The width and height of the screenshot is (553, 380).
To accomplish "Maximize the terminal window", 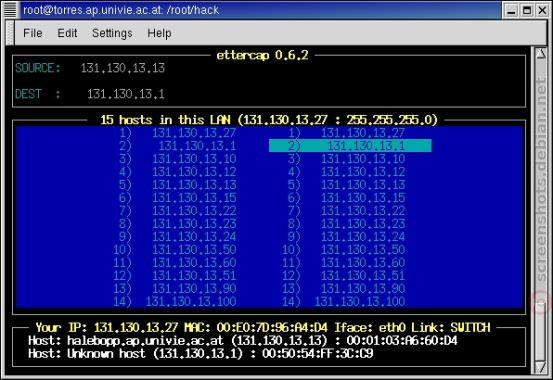I will [527, 10].
